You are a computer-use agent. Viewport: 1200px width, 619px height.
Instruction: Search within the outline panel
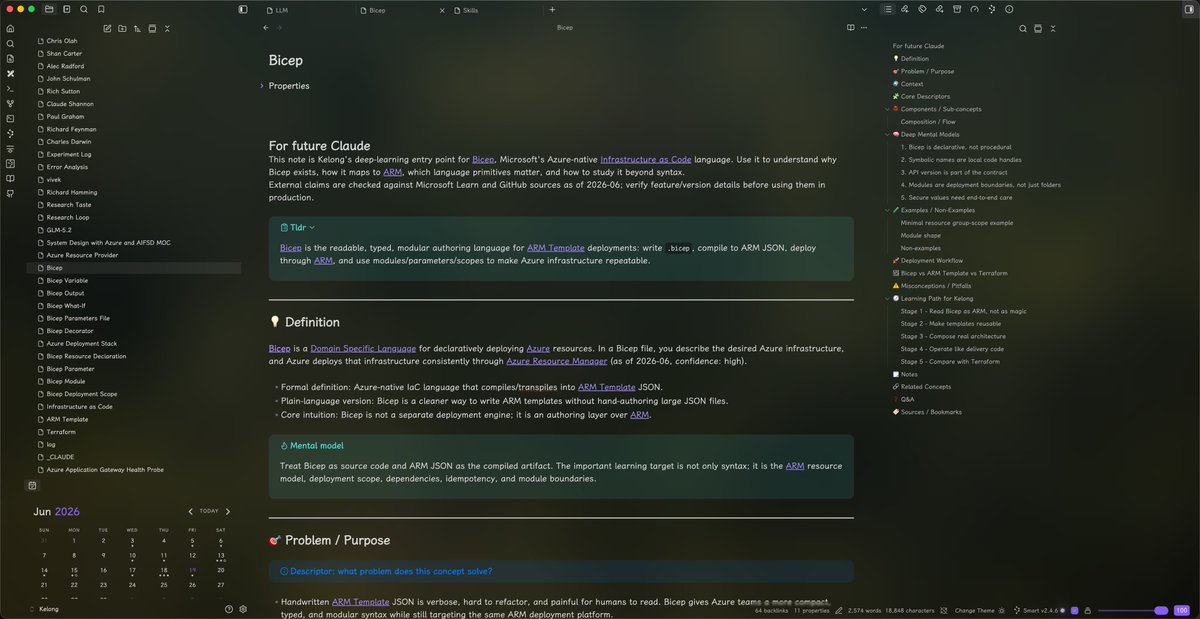pos(1023,28)
